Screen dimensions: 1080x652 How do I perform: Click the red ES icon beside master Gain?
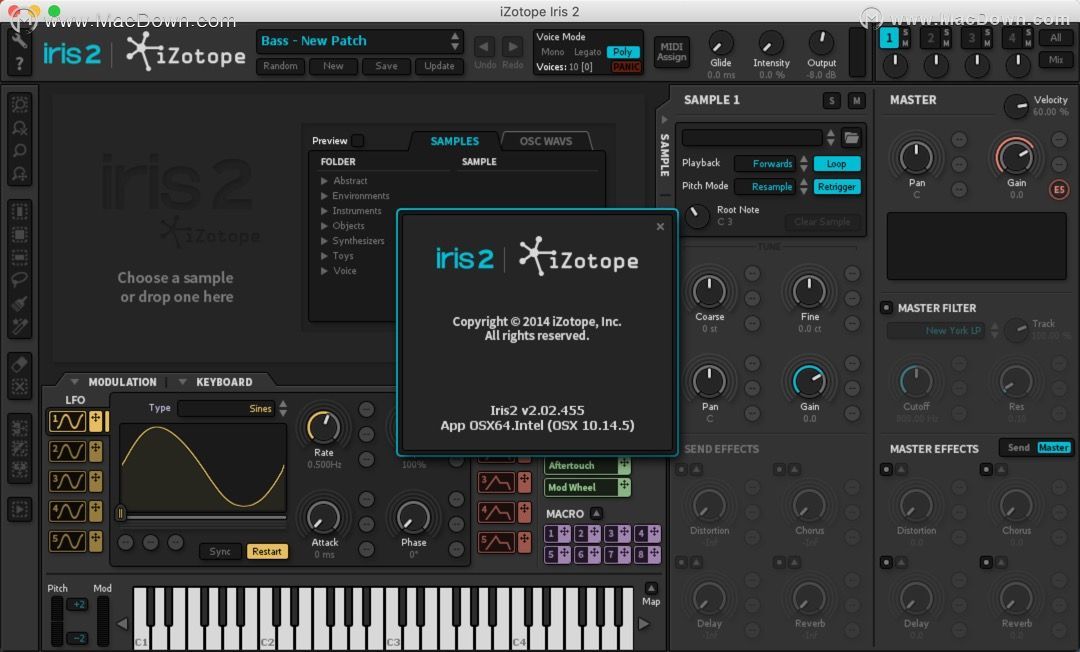click(1059, 189)
